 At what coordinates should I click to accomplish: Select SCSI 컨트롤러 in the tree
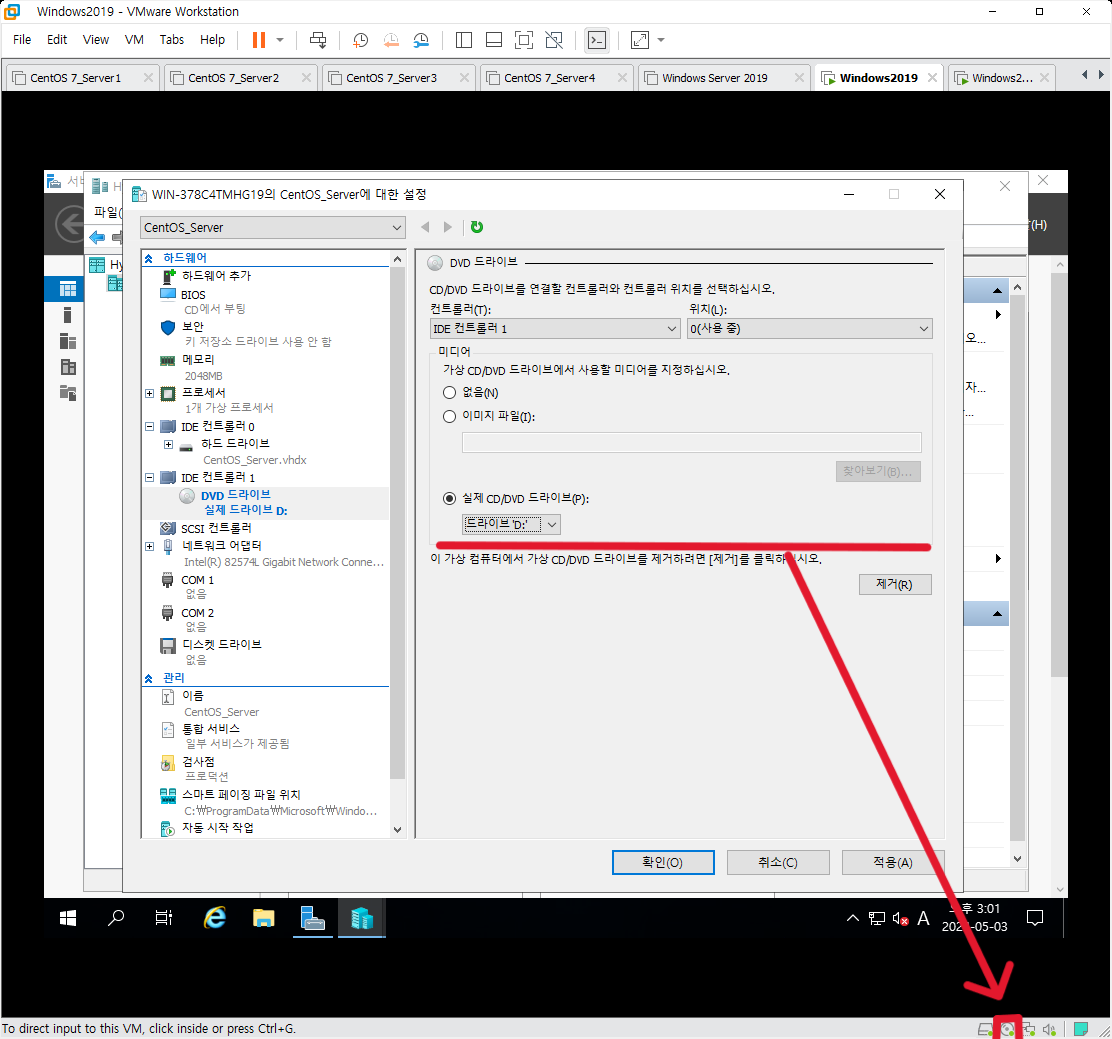click(x=216, y=528)
